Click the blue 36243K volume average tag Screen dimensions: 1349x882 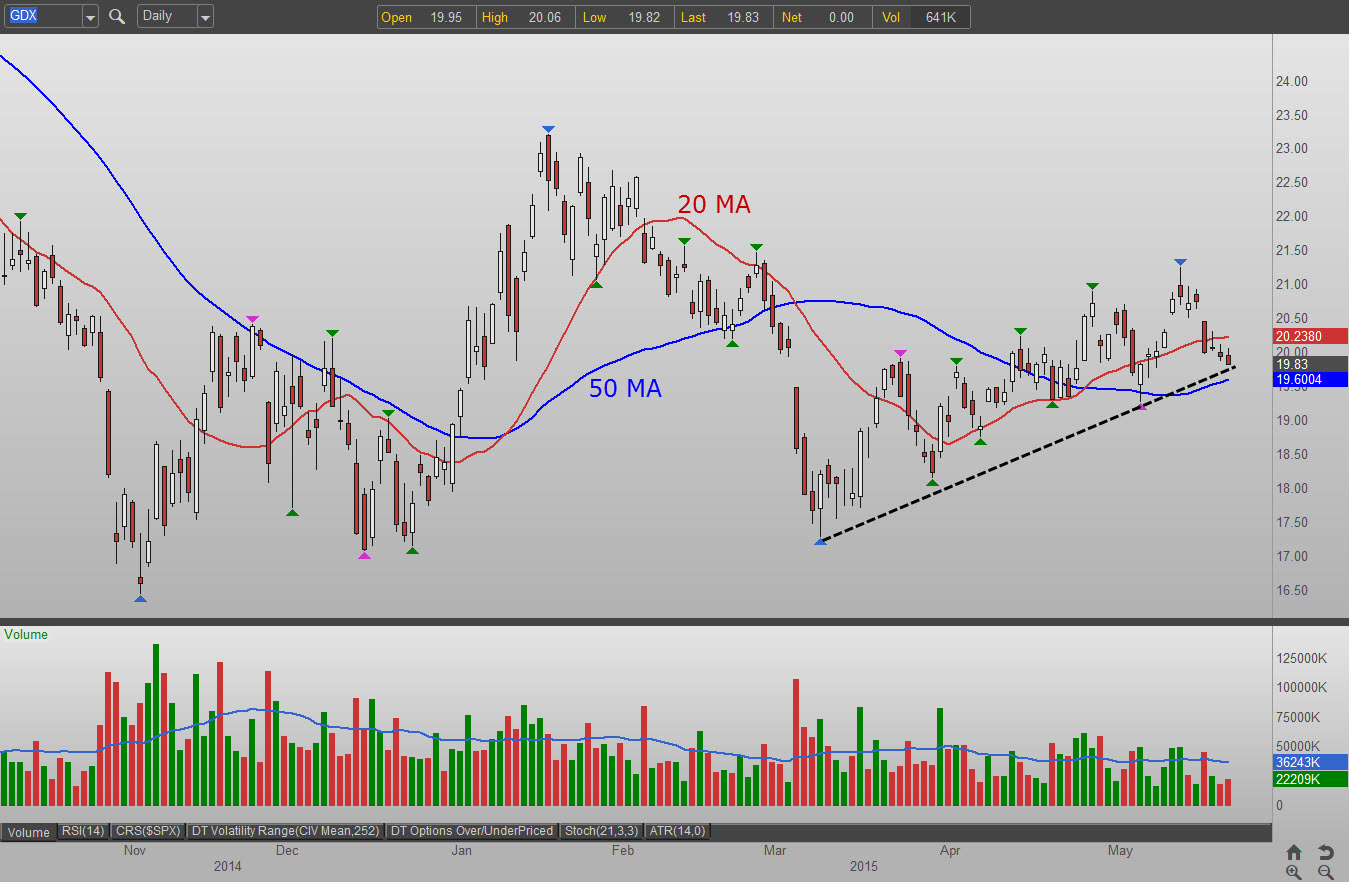[x=1311, y=762]
